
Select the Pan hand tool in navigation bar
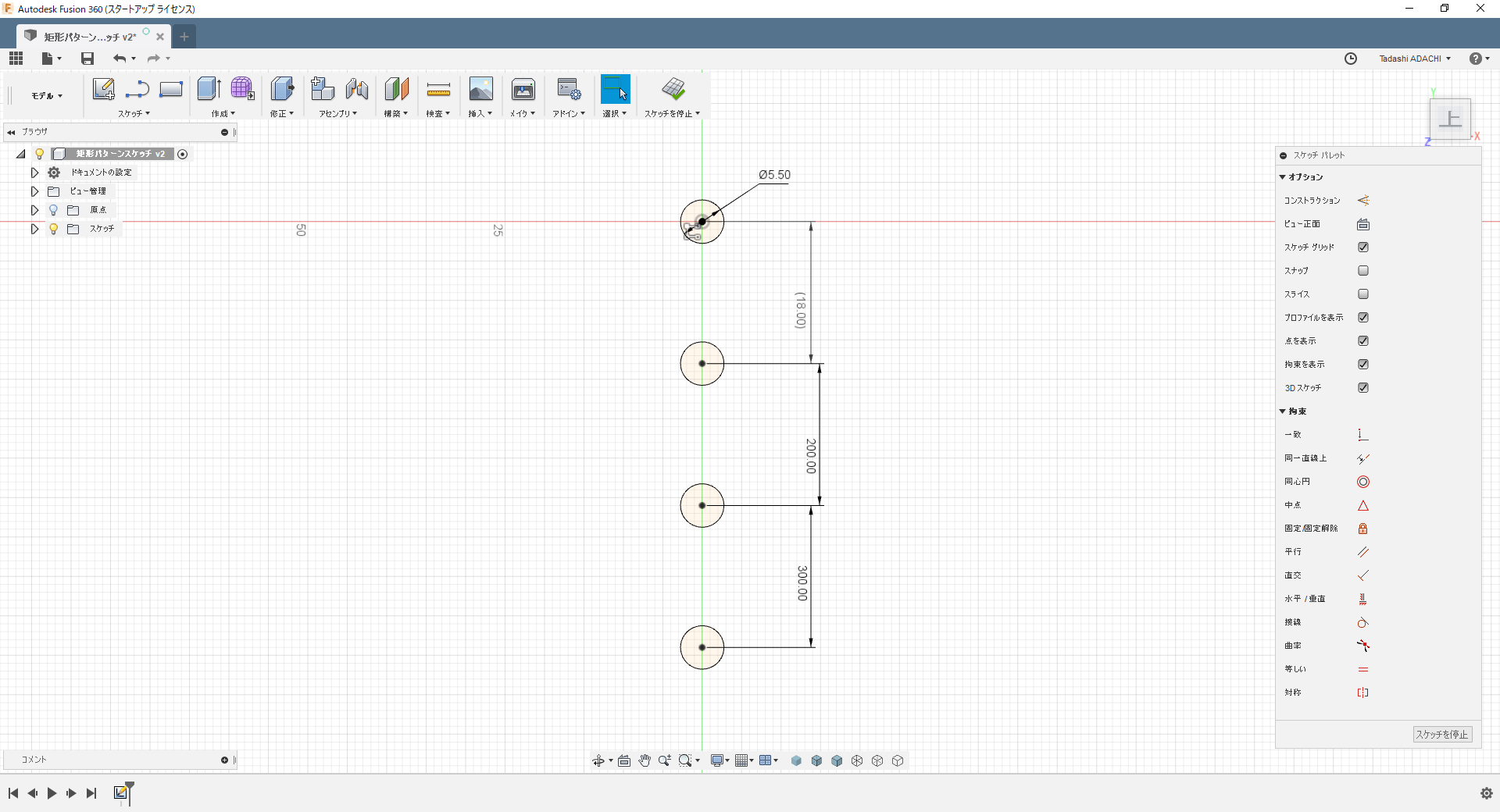[645, 760]
